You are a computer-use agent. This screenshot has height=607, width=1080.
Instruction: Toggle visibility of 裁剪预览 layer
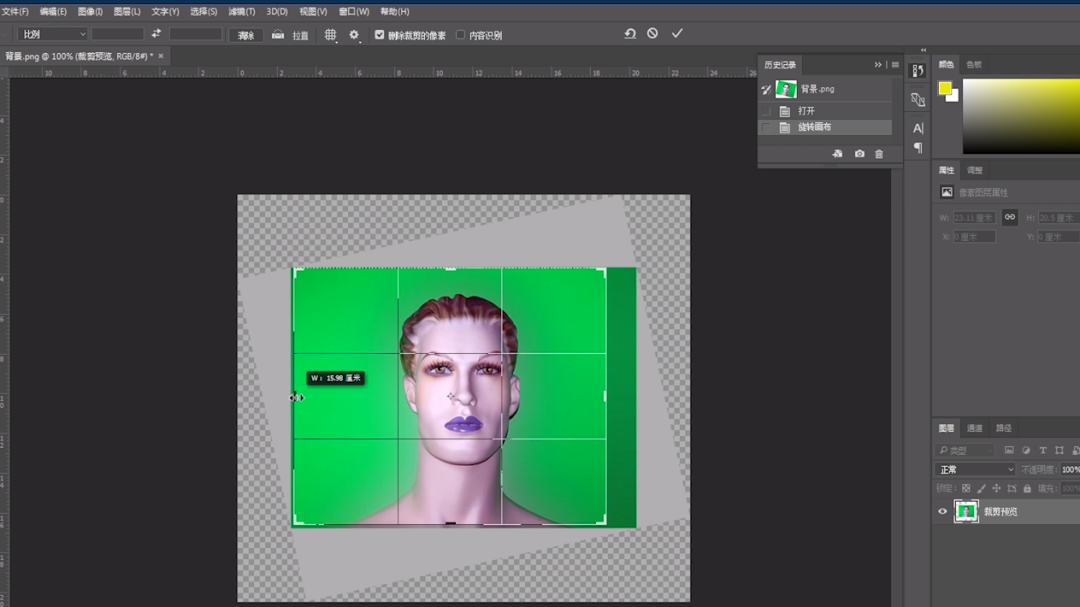(942, 511)
